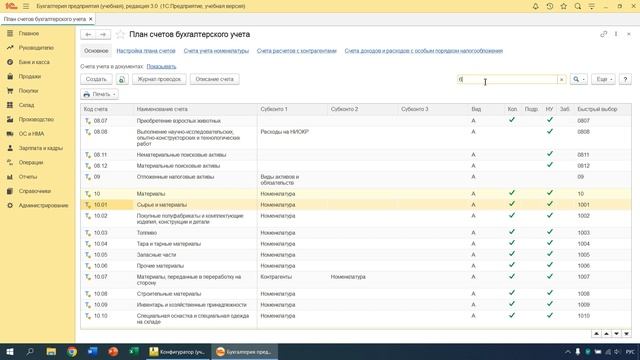The width and height of the screenshot is (640, 360).
Task: Expand the Еще menu
Action: pyautogui.click(x=603, y=79)
